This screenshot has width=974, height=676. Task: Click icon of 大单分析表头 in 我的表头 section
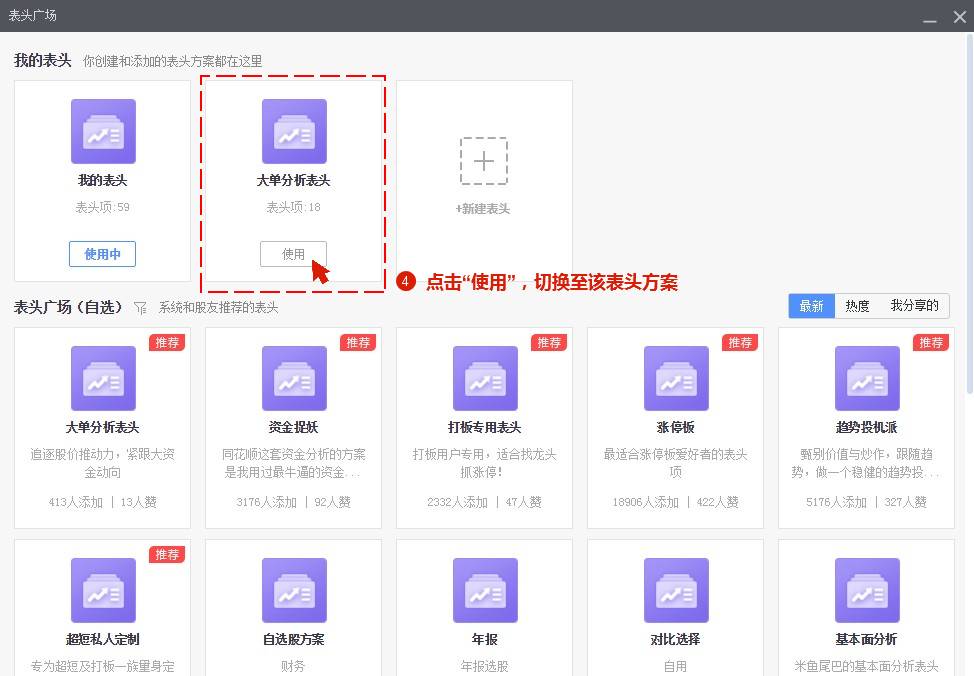tap(294, 131)
